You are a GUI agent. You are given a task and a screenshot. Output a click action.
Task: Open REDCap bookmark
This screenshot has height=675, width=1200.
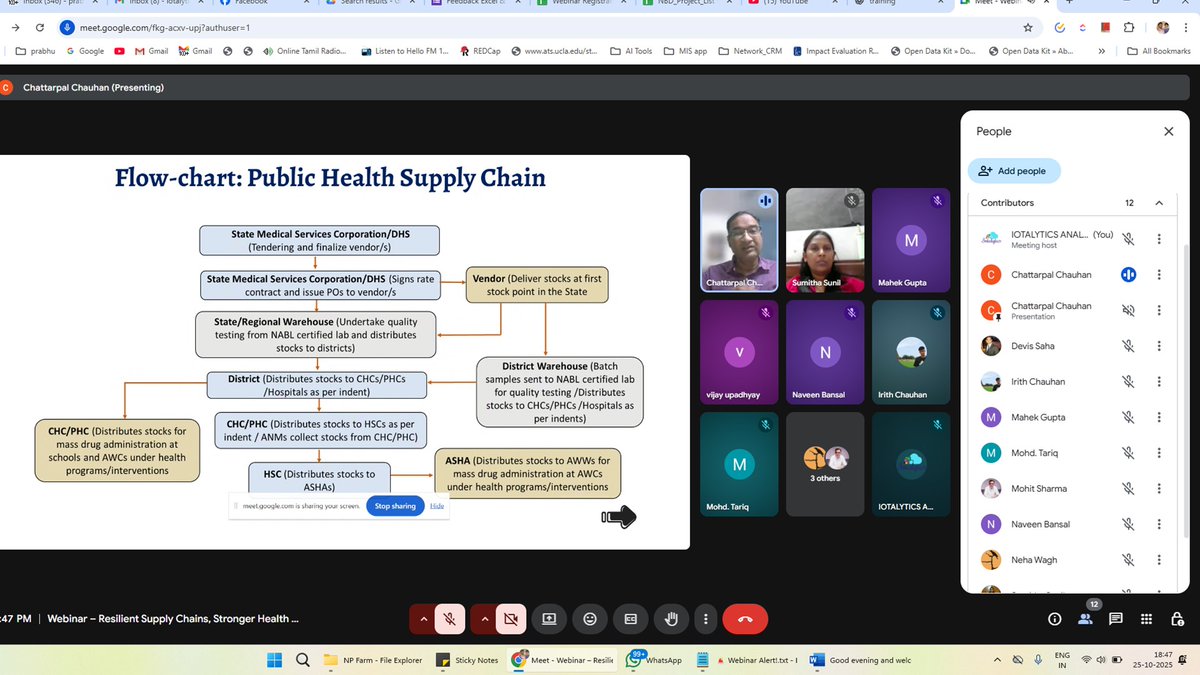click(480, 51)
